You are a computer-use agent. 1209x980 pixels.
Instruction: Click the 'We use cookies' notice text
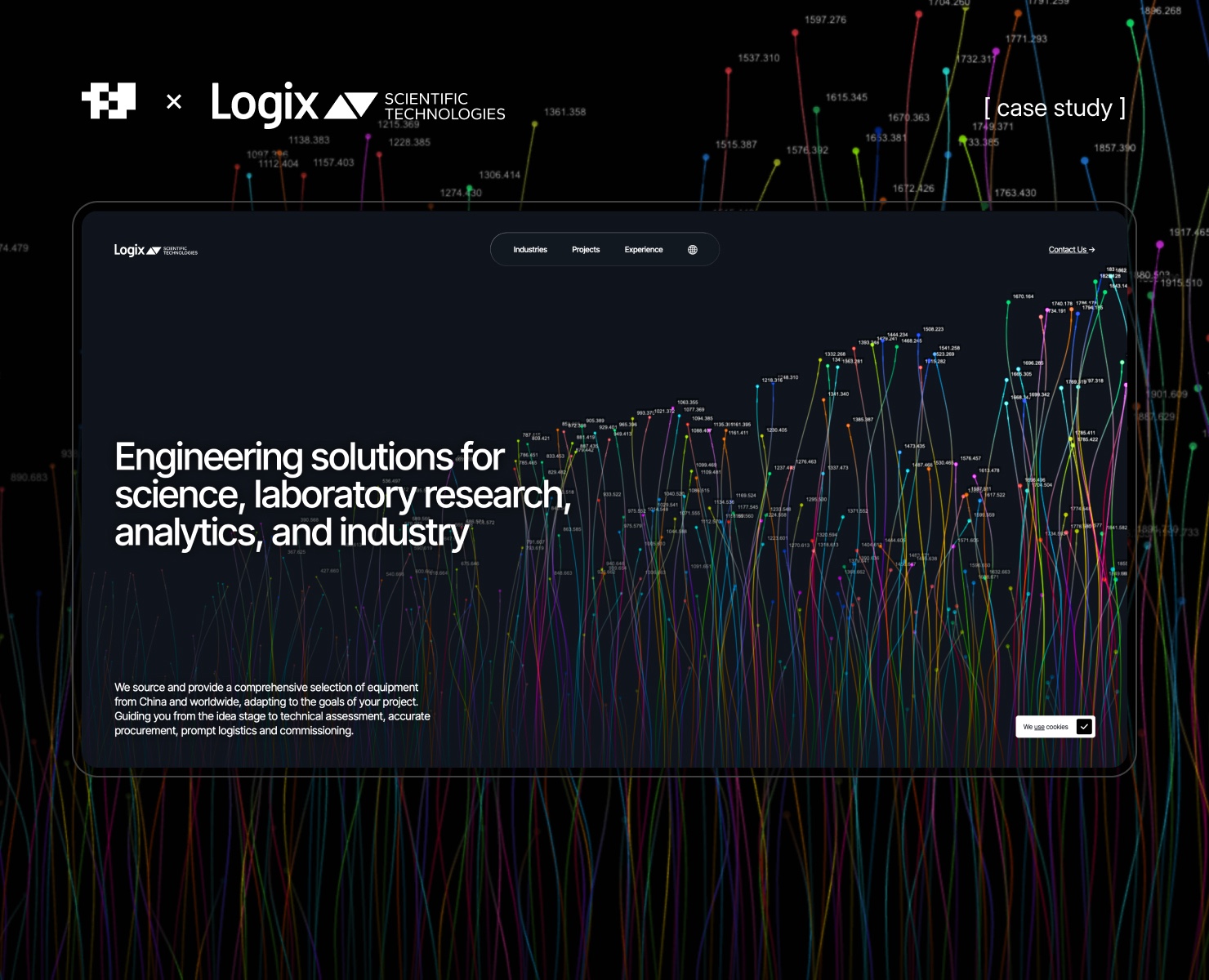click(x=1046, y=727)
